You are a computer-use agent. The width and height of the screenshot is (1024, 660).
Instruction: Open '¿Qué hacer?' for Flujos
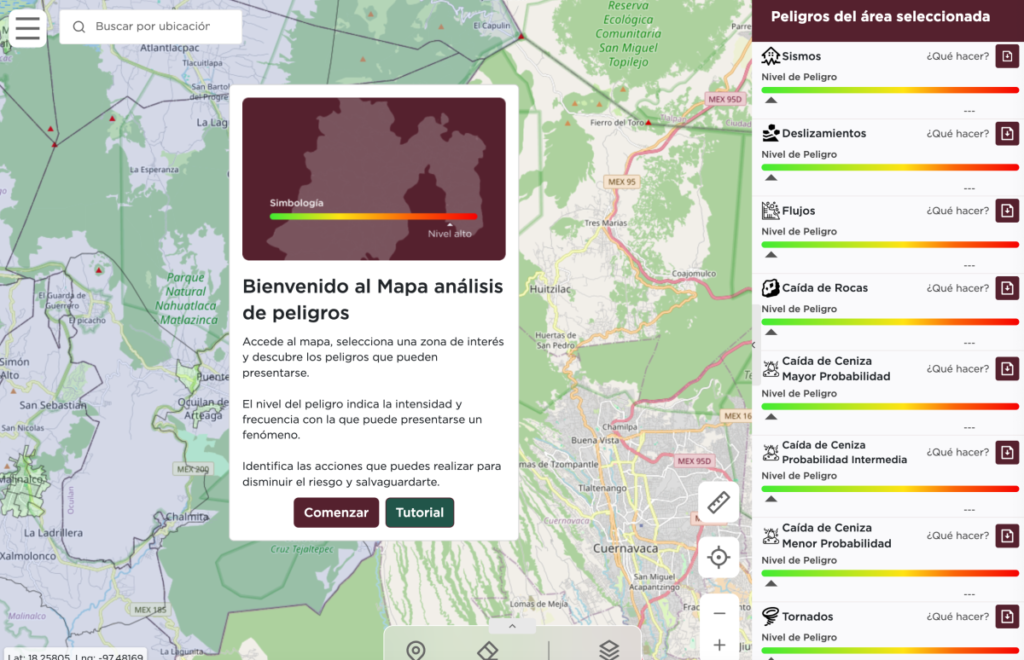[957, 211]
